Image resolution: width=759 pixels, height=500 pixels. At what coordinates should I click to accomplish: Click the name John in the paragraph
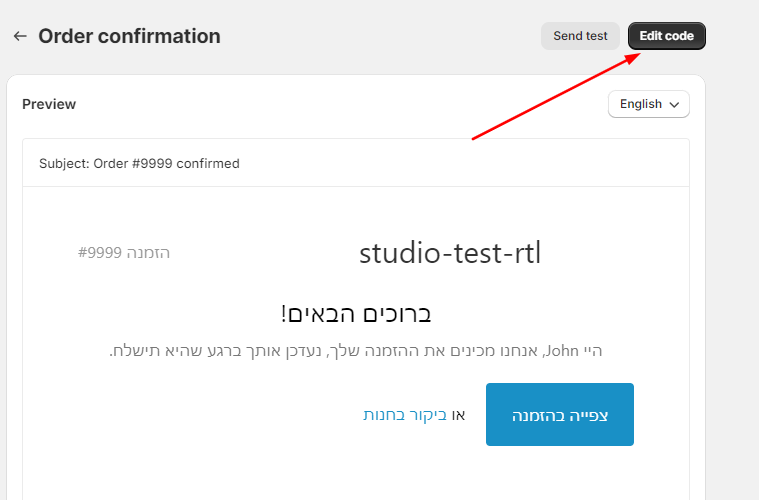(562, 350)
